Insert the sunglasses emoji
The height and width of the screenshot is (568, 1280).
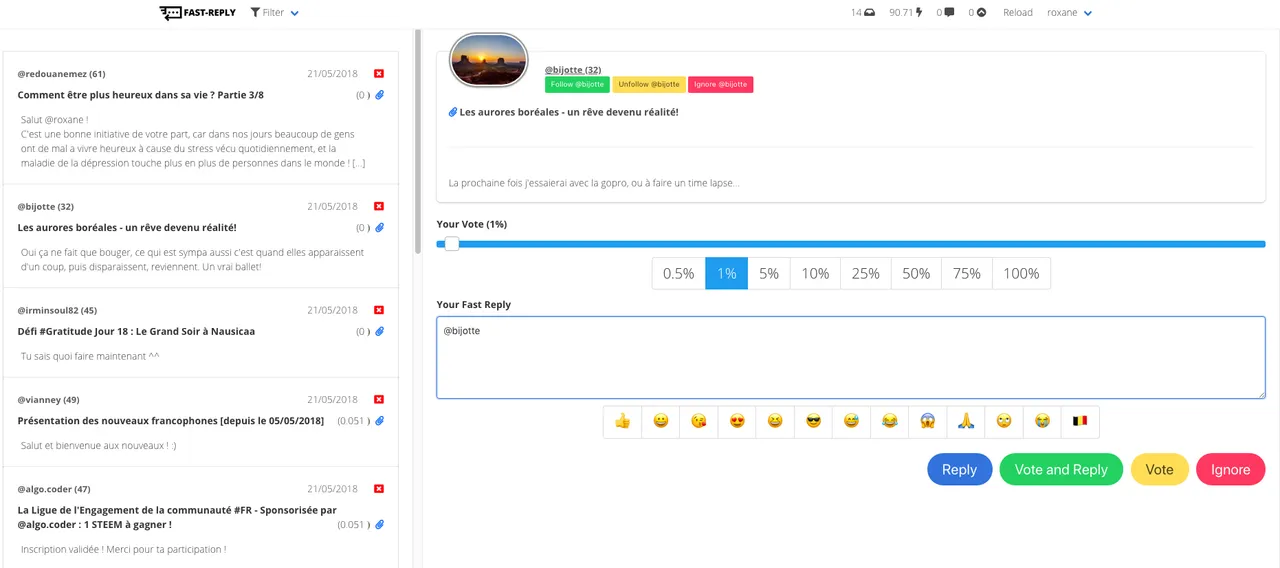(x=813, y=422)
